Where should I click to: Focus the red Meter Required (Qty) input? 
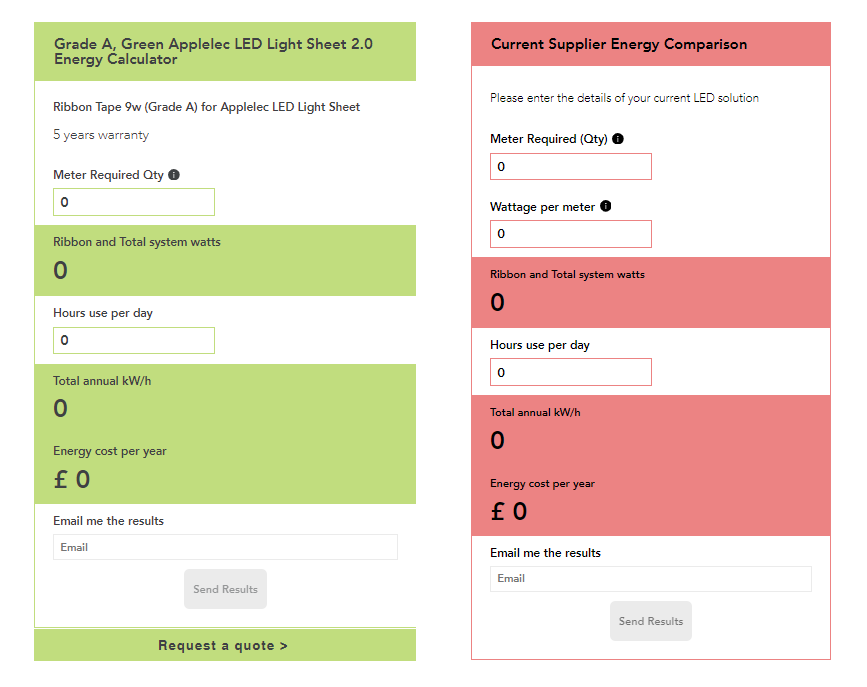(571, 166)
